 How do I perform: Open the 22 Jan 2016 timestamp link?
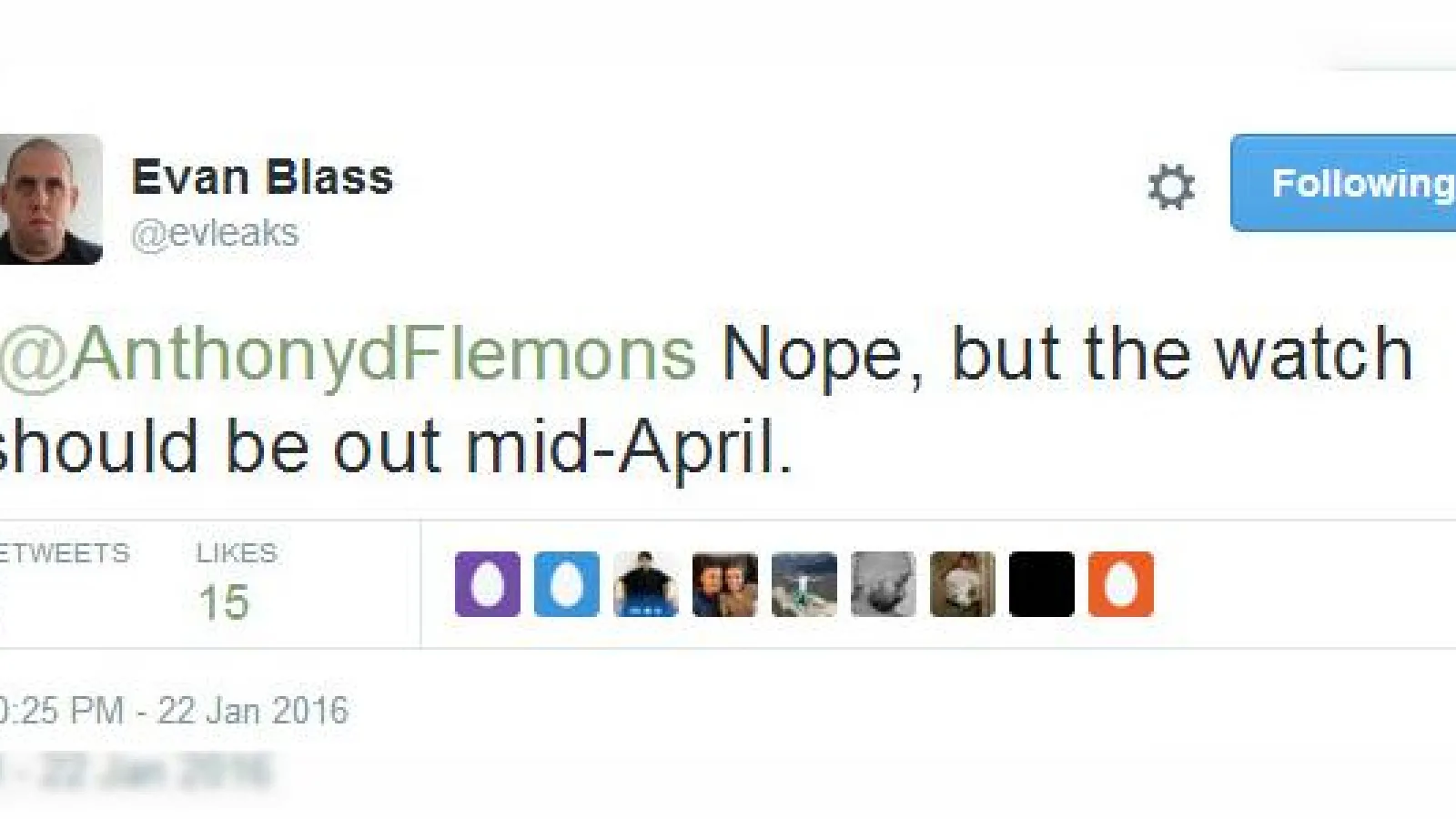click(175, 711)
